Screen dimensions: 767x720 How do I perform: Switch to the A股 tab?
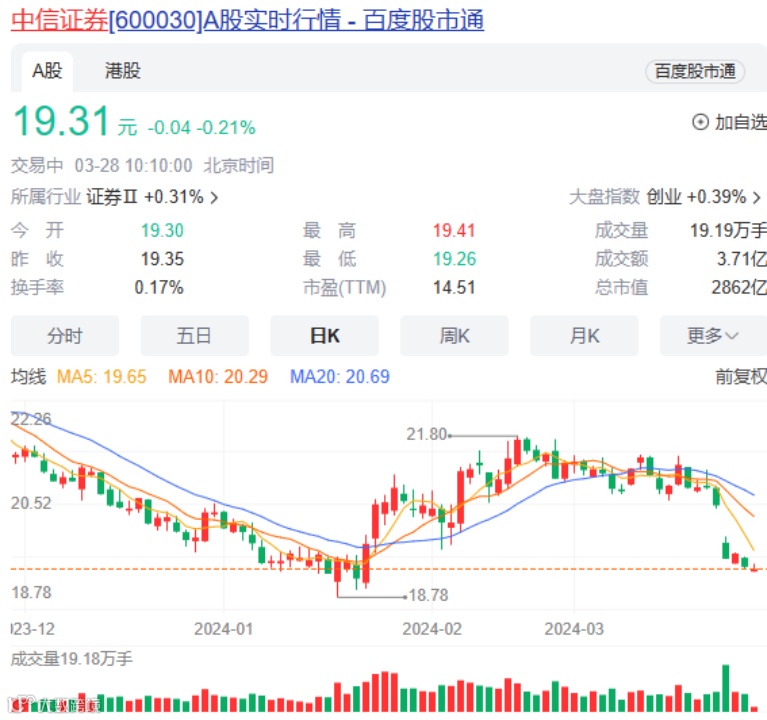[47, 71]
